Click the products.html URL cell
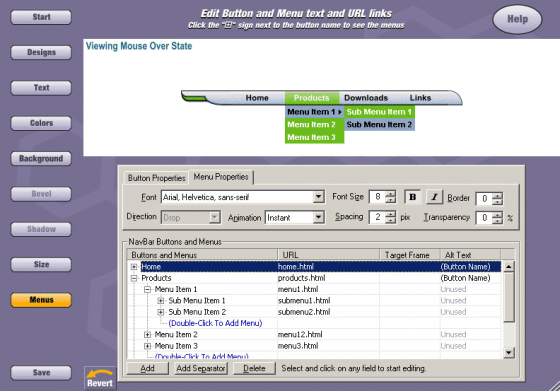 tap(328, 278)
